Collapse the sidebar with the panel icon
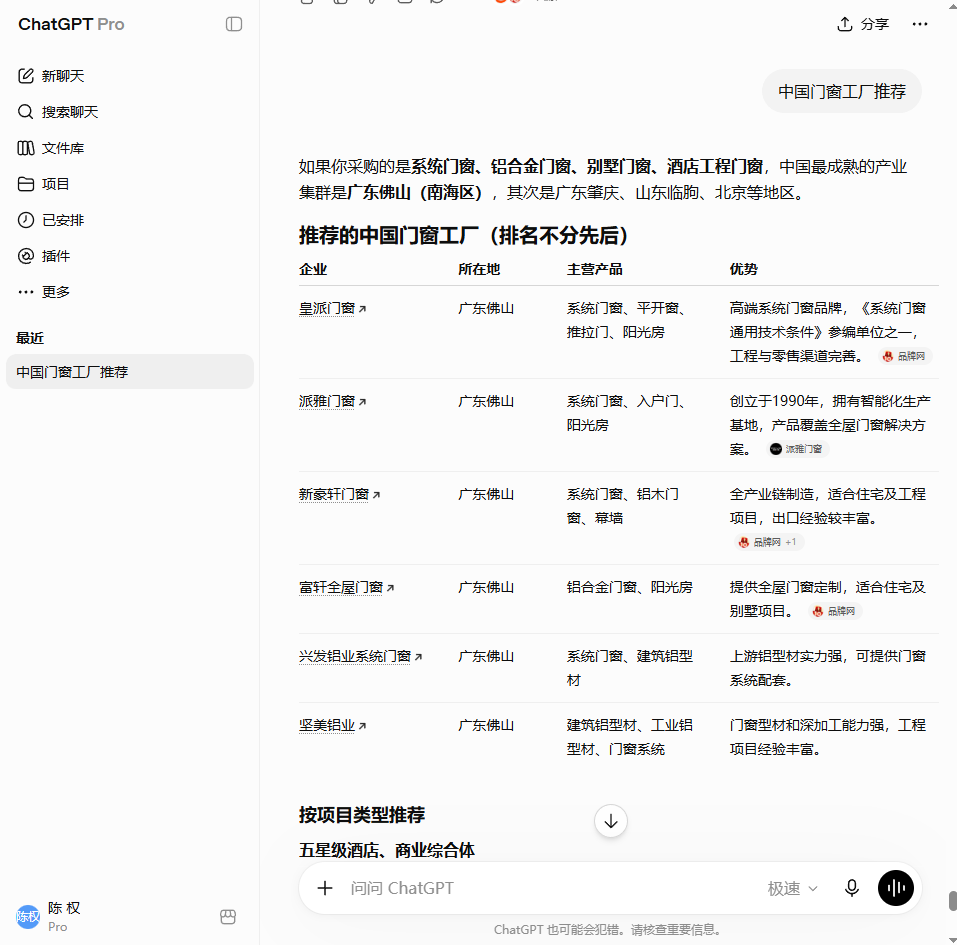This screenshot has width=957, height=945. tap(234, 24)
